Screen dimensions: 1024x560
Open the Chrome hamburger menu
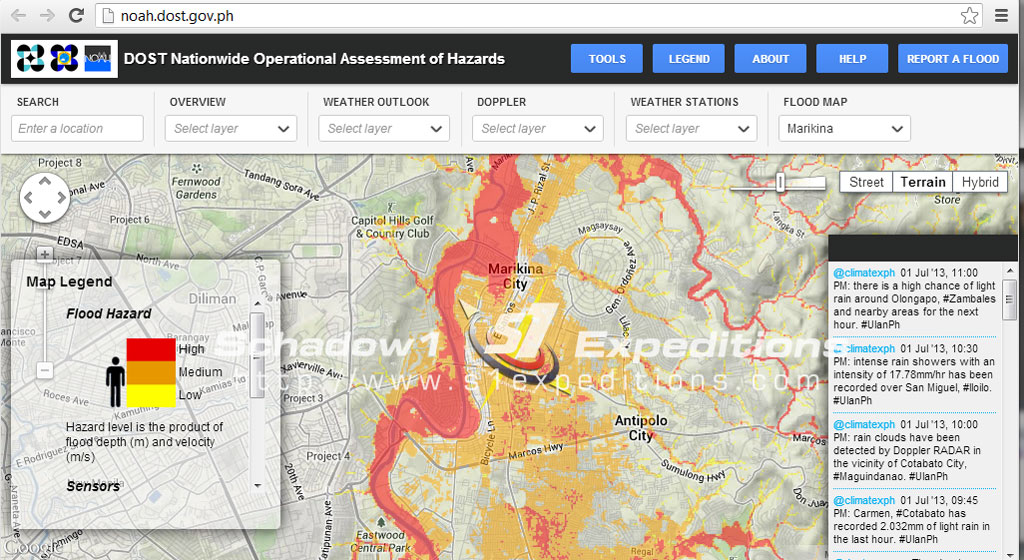1001,15
